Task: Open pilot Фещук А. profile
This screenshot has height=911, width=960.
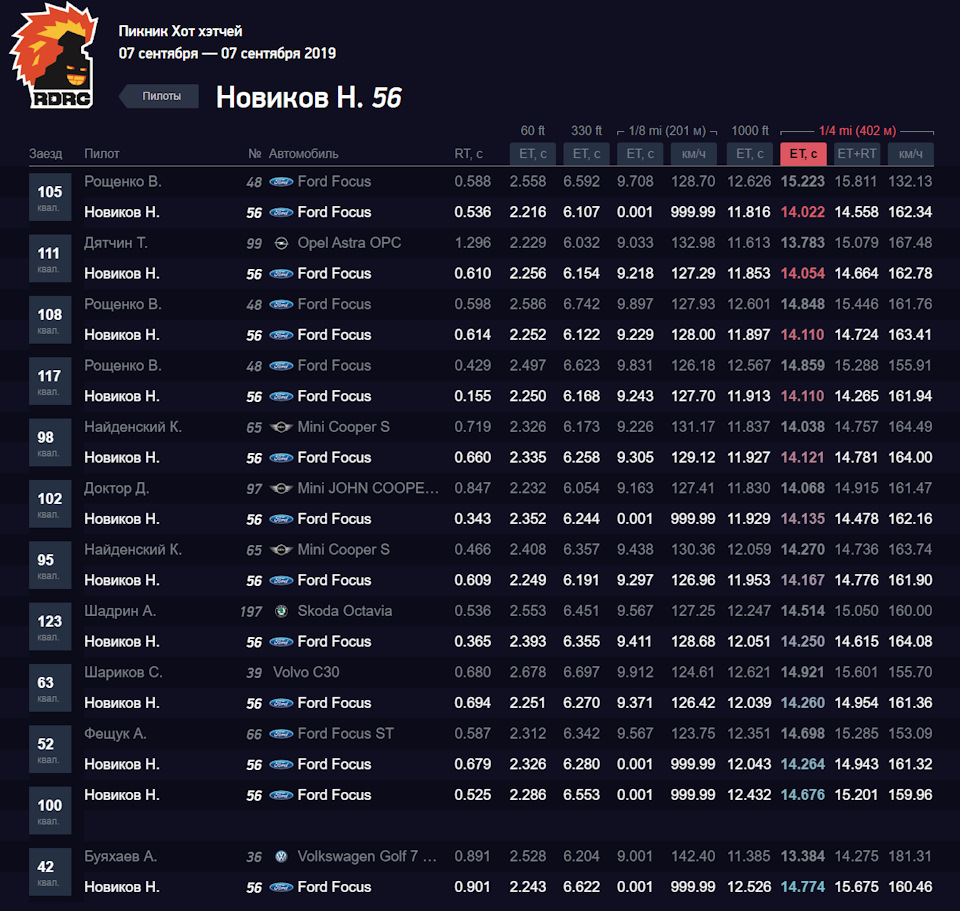Action: pos(115,733)
